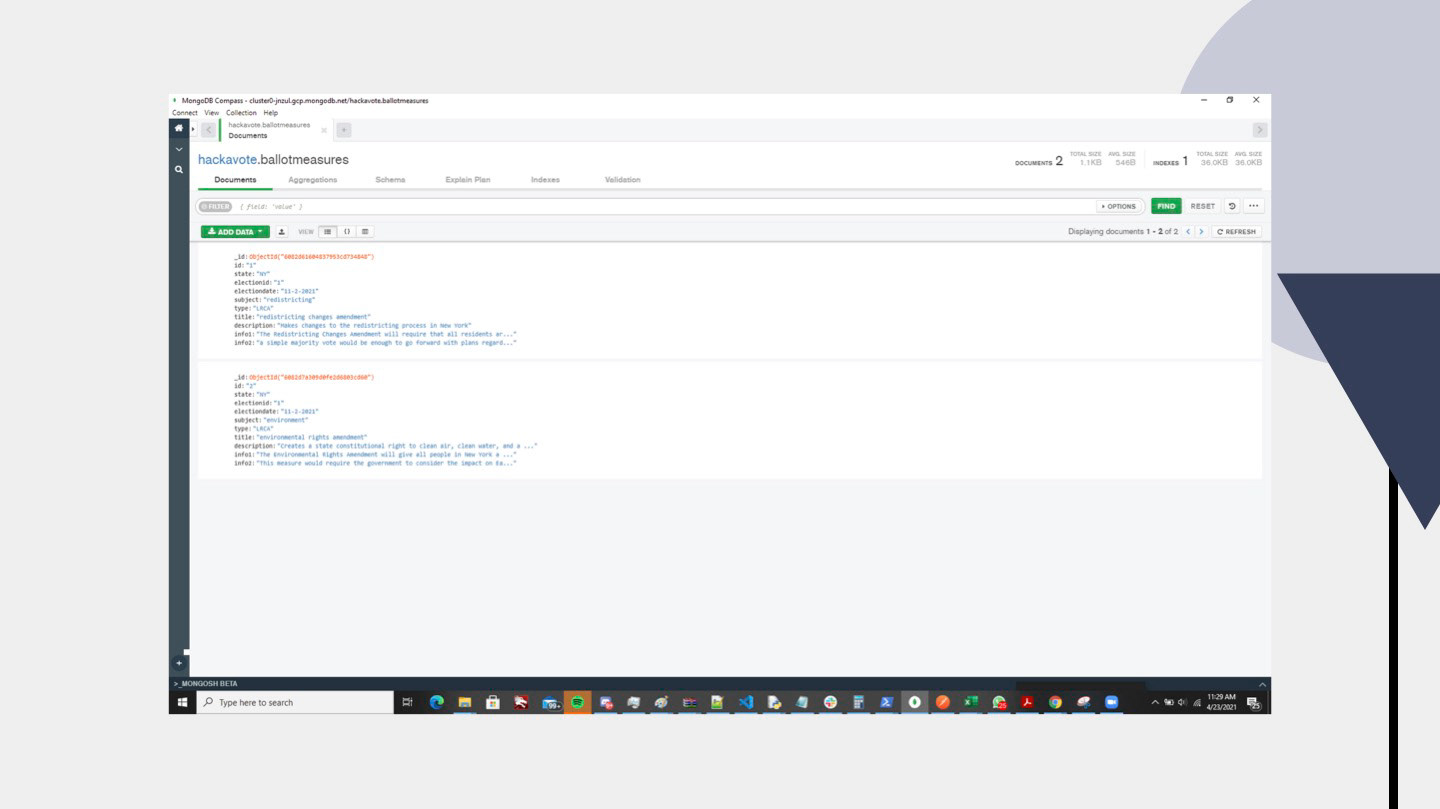The width and height of the screenshot is (1440, 809).
Task: Open Microsoft Store from taskbar
Action: (x=493, y=703)
